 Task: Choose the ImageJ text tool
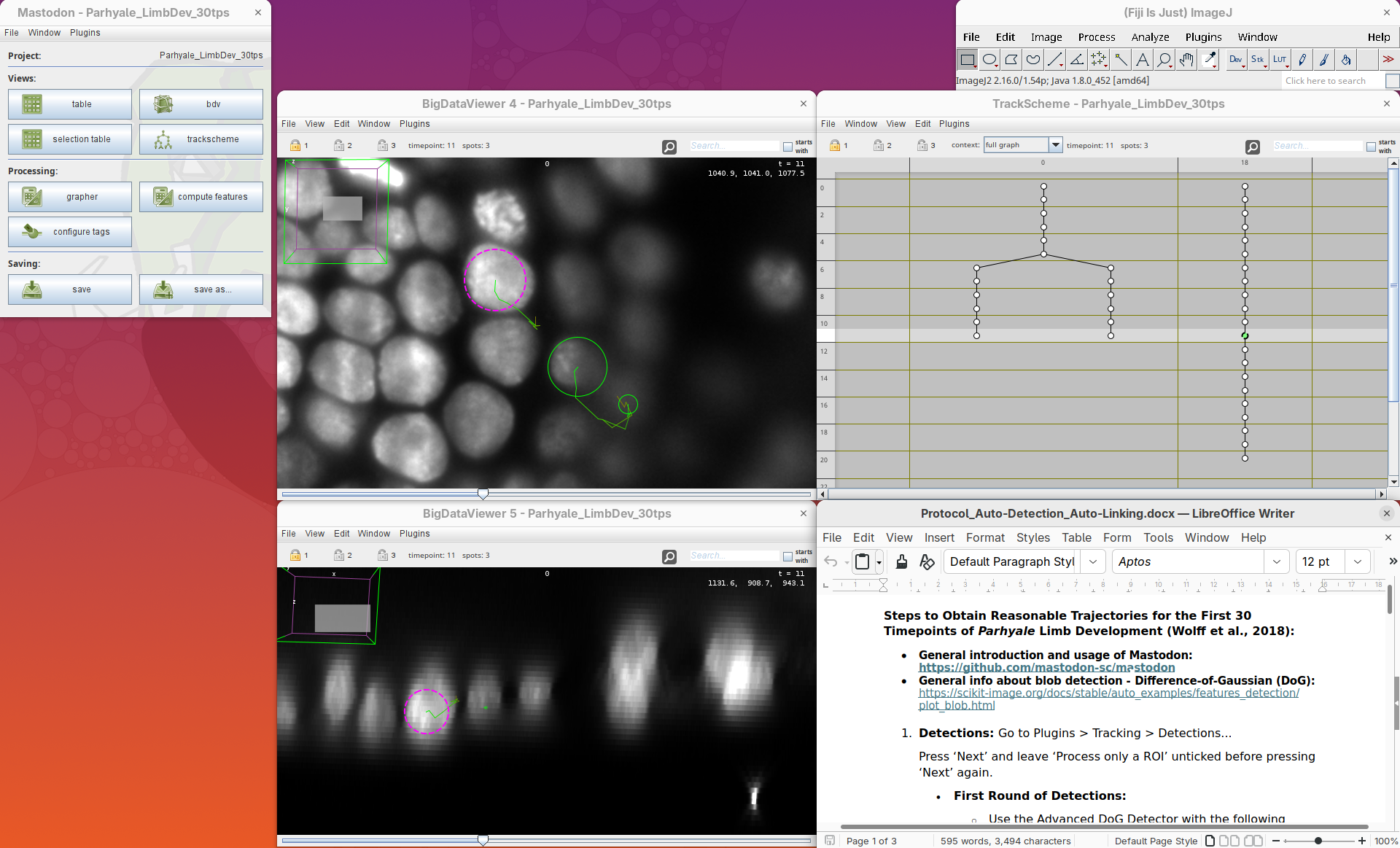1143,60
